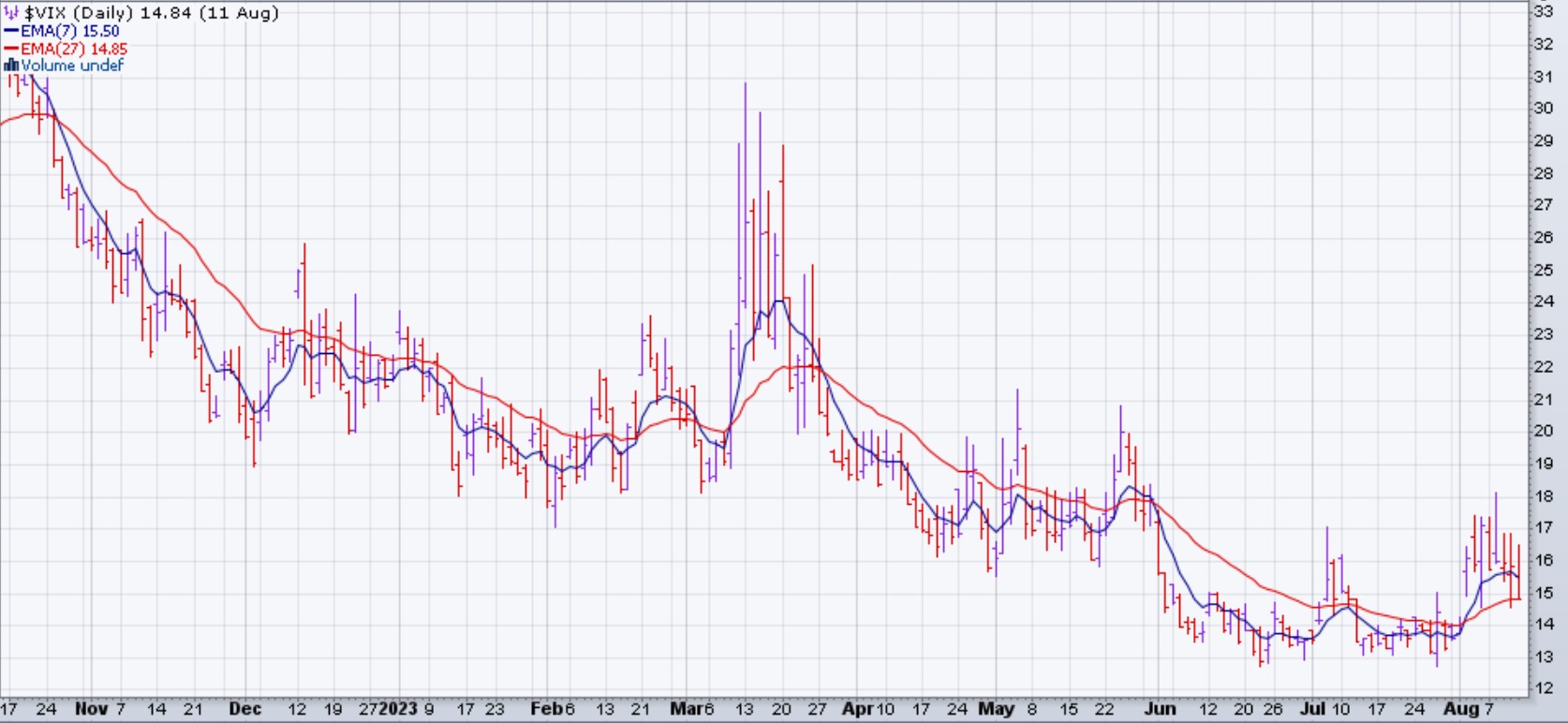This screenshot has height=723, width=1568.
Task: Click the "$VIX (Daily)" chart title
Action: 80,13
